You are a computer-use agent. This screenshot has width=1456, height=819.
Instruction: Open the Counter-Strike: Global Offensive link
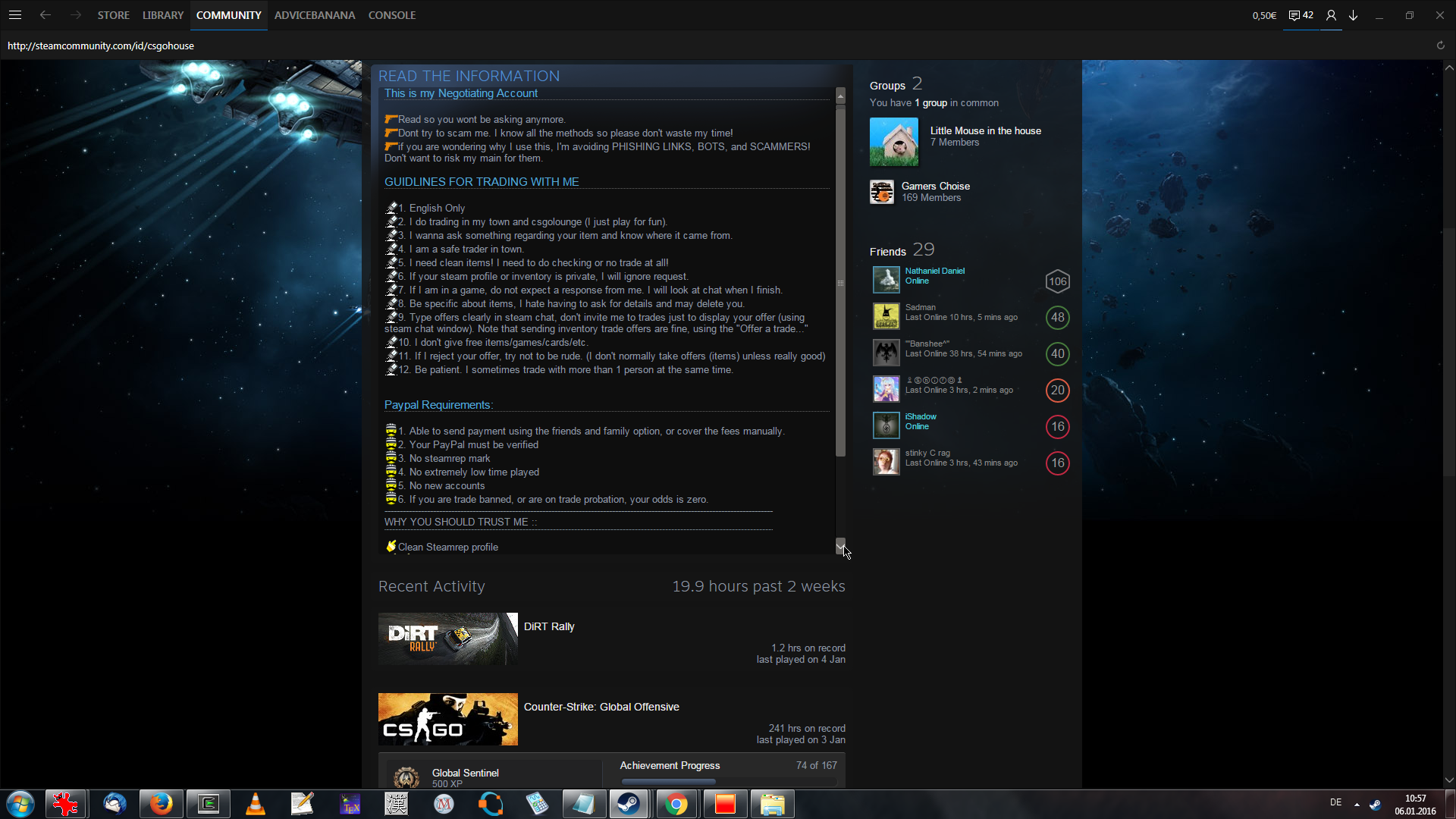601,707
